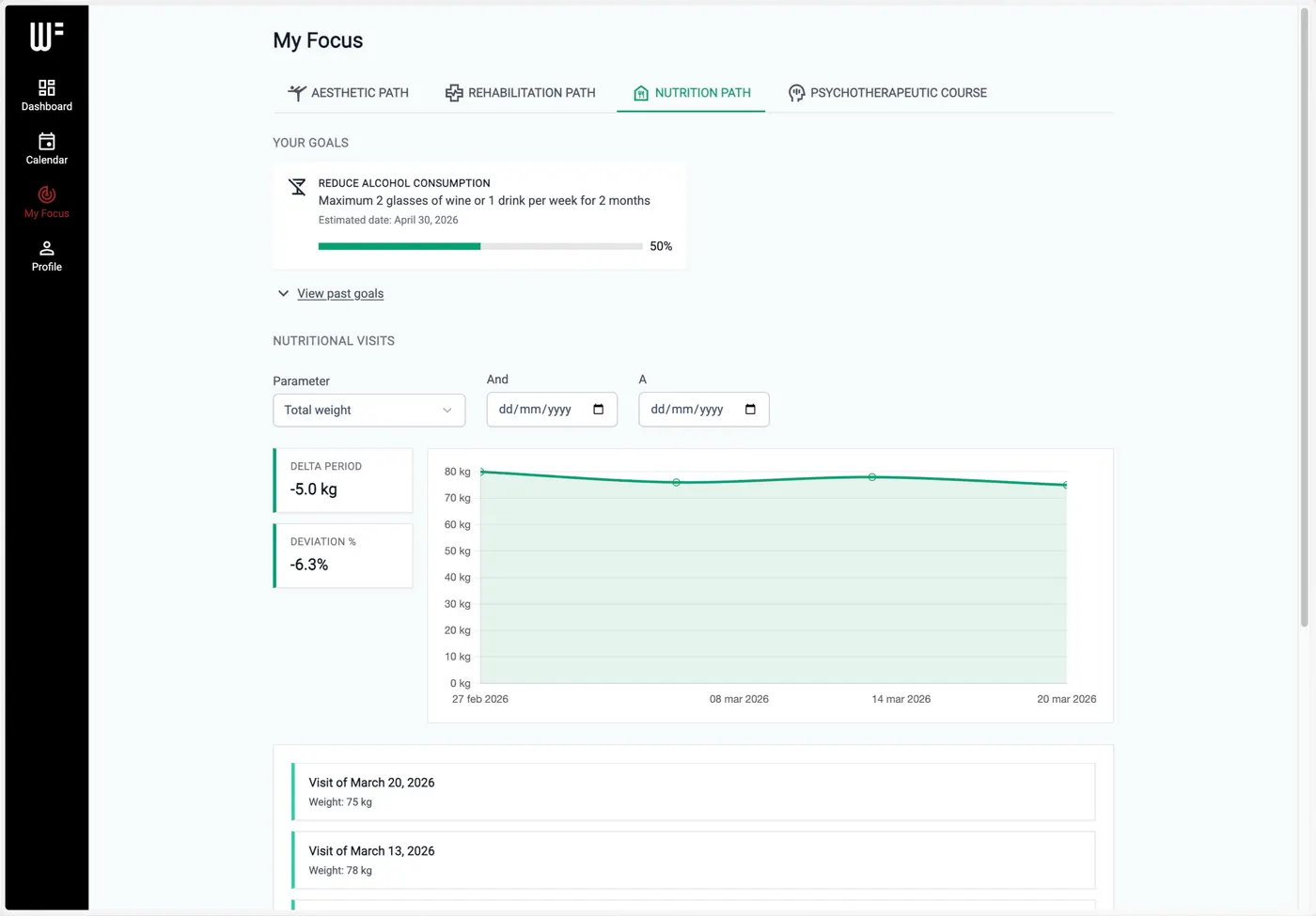The height and width of the screenshot is (916, 1316).
Task: Click the A end date input field
Action: coord(704,410)
